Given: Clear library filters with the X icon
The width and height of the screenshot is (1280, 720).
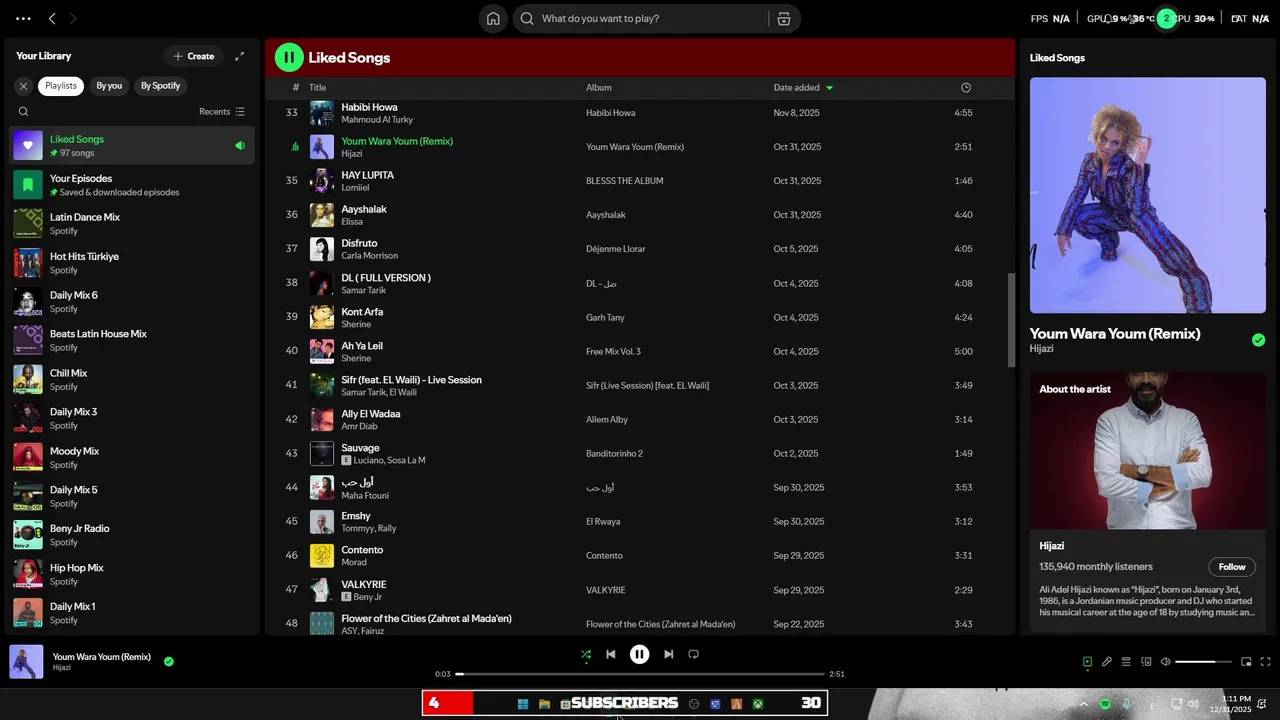Looking at the screenshot, I should pos(23,86).
